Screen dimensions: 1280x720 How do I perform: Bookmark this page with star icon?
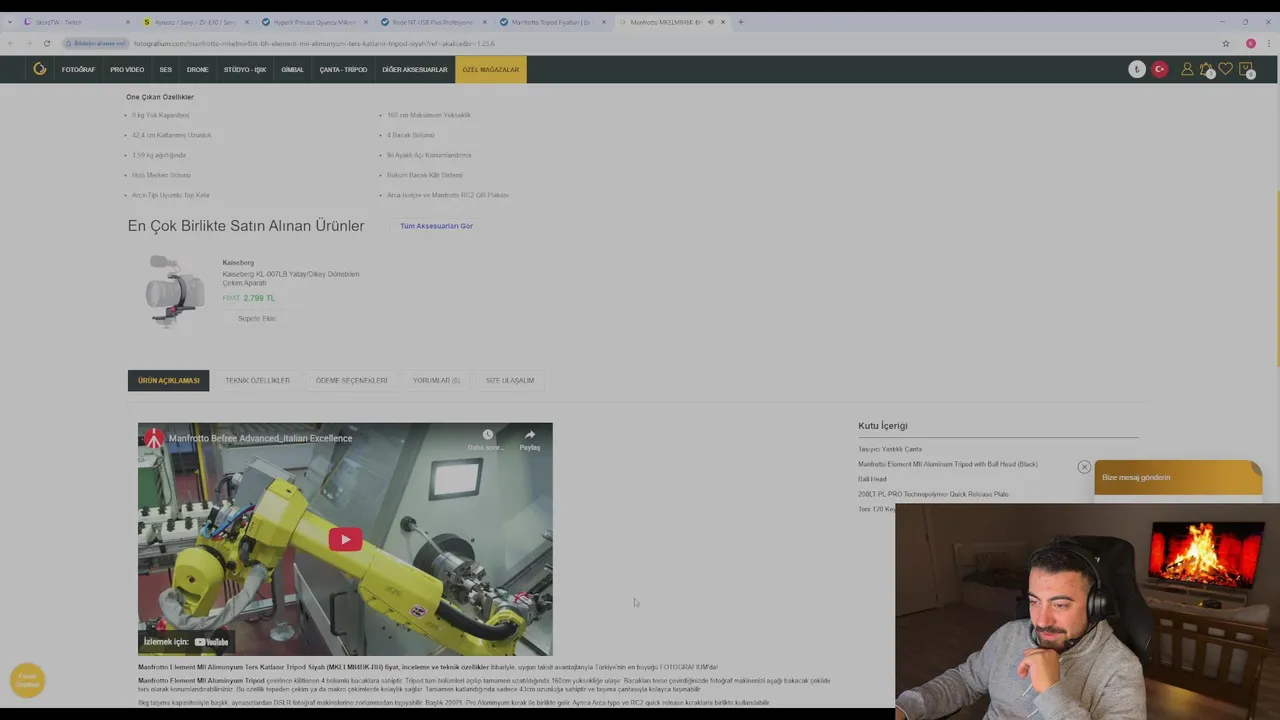coord(1226,43)
